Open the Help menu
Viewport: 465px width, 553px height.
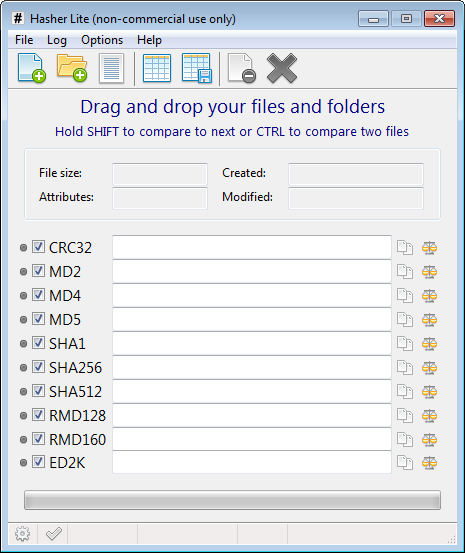point(149,40)
